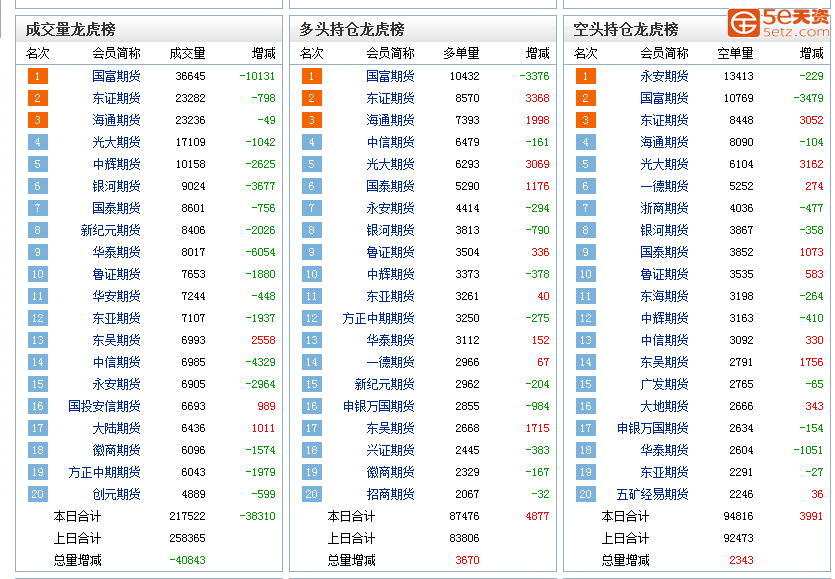Open the 五矿经易期货 member link
This screenshot has height=579, width=835.
coord(652,494)
